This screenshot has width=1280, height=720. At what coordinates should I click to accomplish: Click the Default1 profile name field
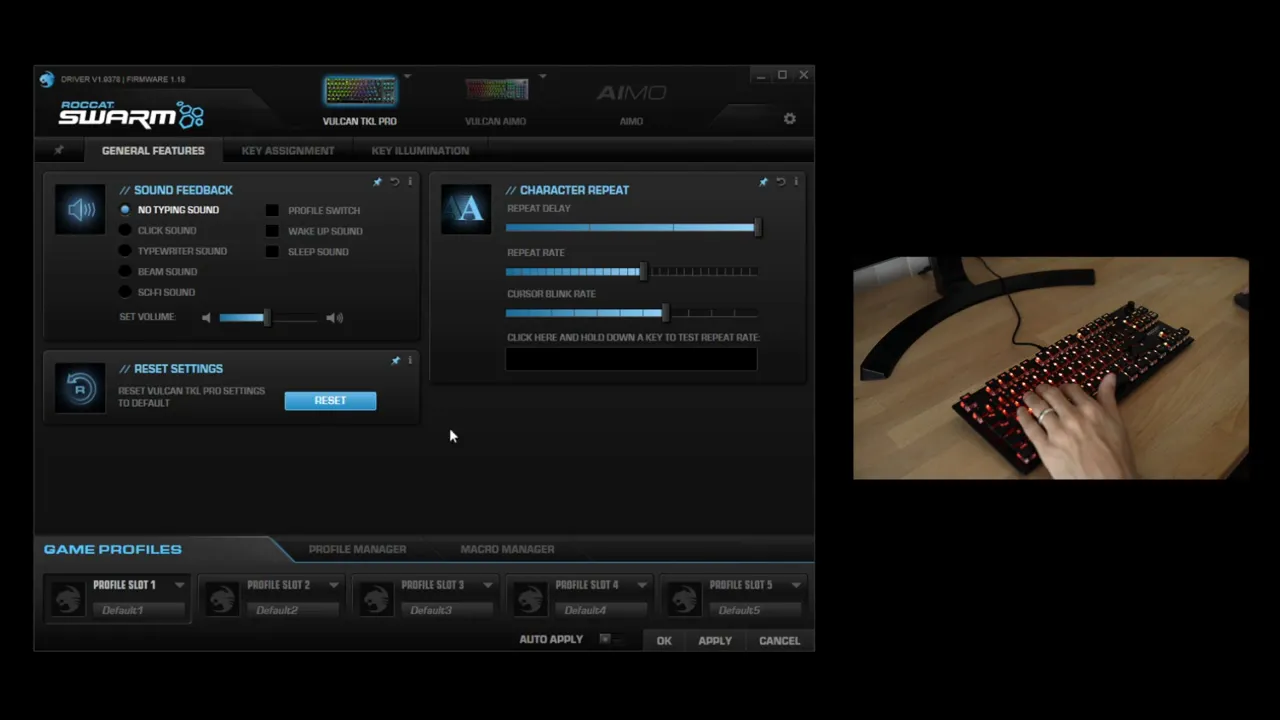(x=139, y=610)
